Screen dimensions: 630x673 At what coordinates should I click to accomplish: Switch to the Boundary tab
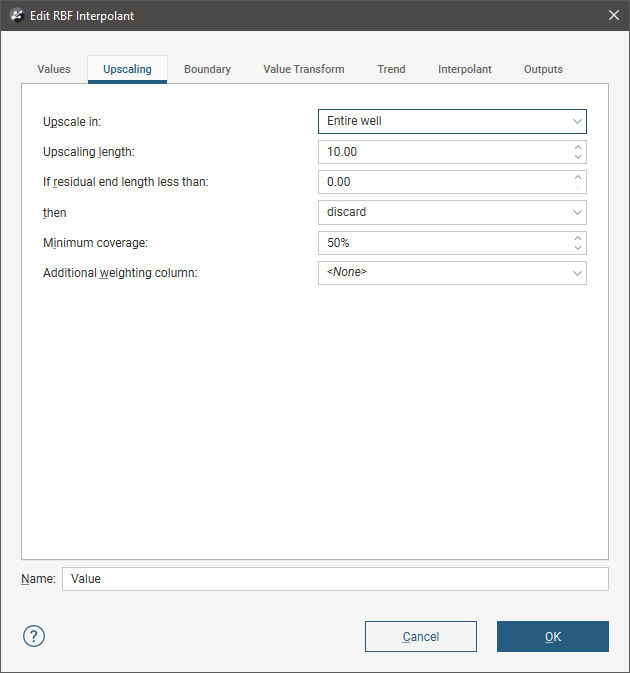[x=207, y=69]
